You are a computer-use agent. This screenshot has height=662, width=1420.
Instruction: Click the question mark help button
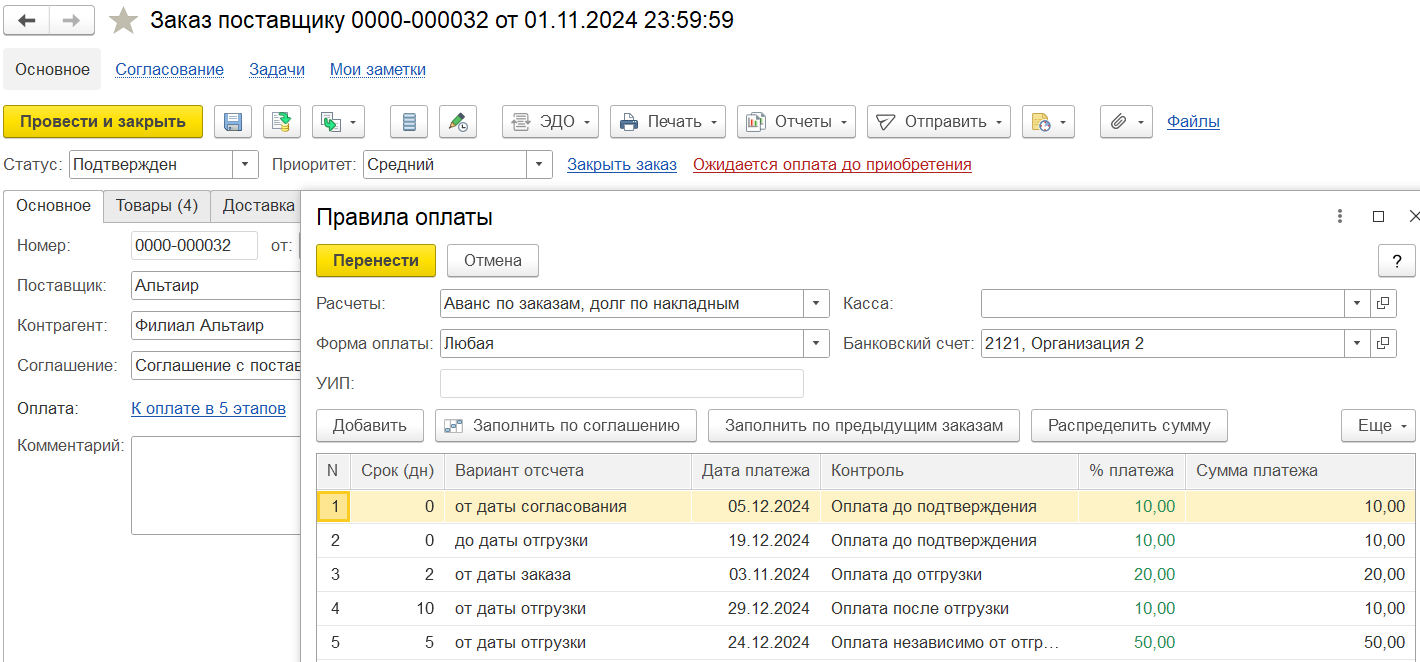point(1396,261)
